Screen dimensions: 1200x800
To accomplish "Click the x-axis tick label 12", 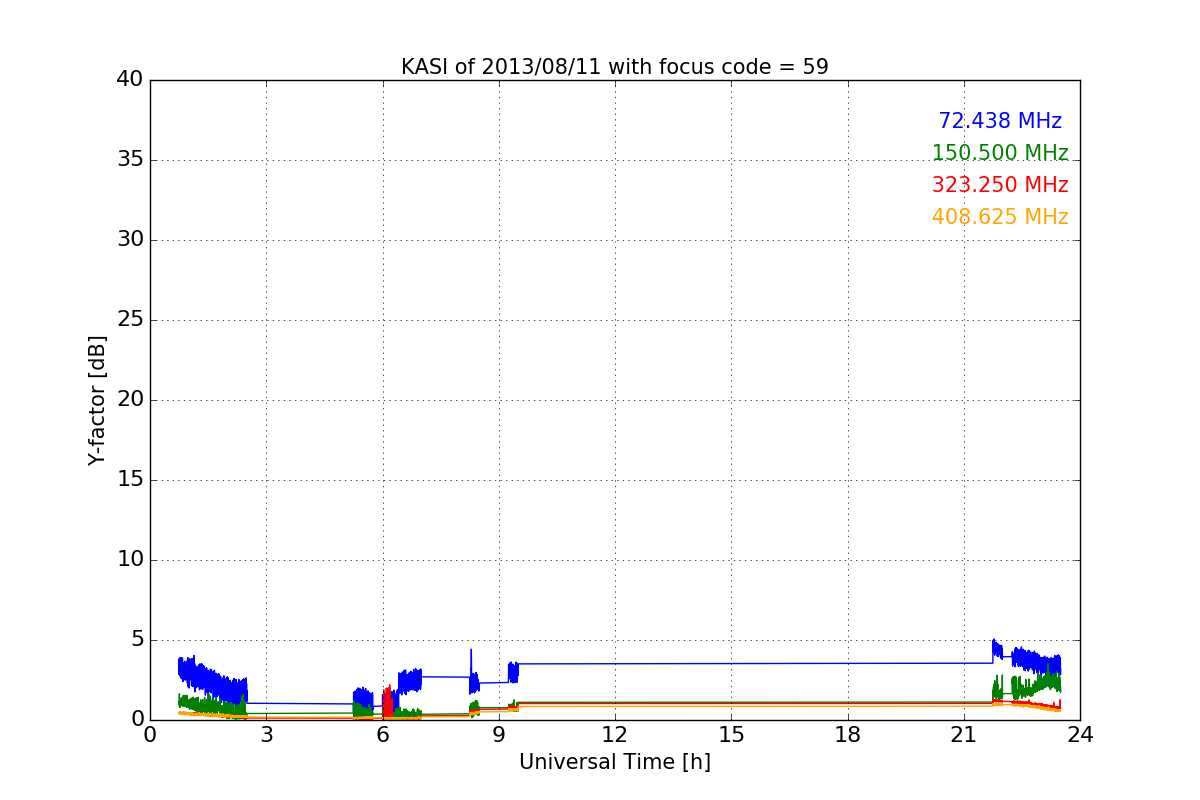I will pyautogui.click(x=615, y=735).
